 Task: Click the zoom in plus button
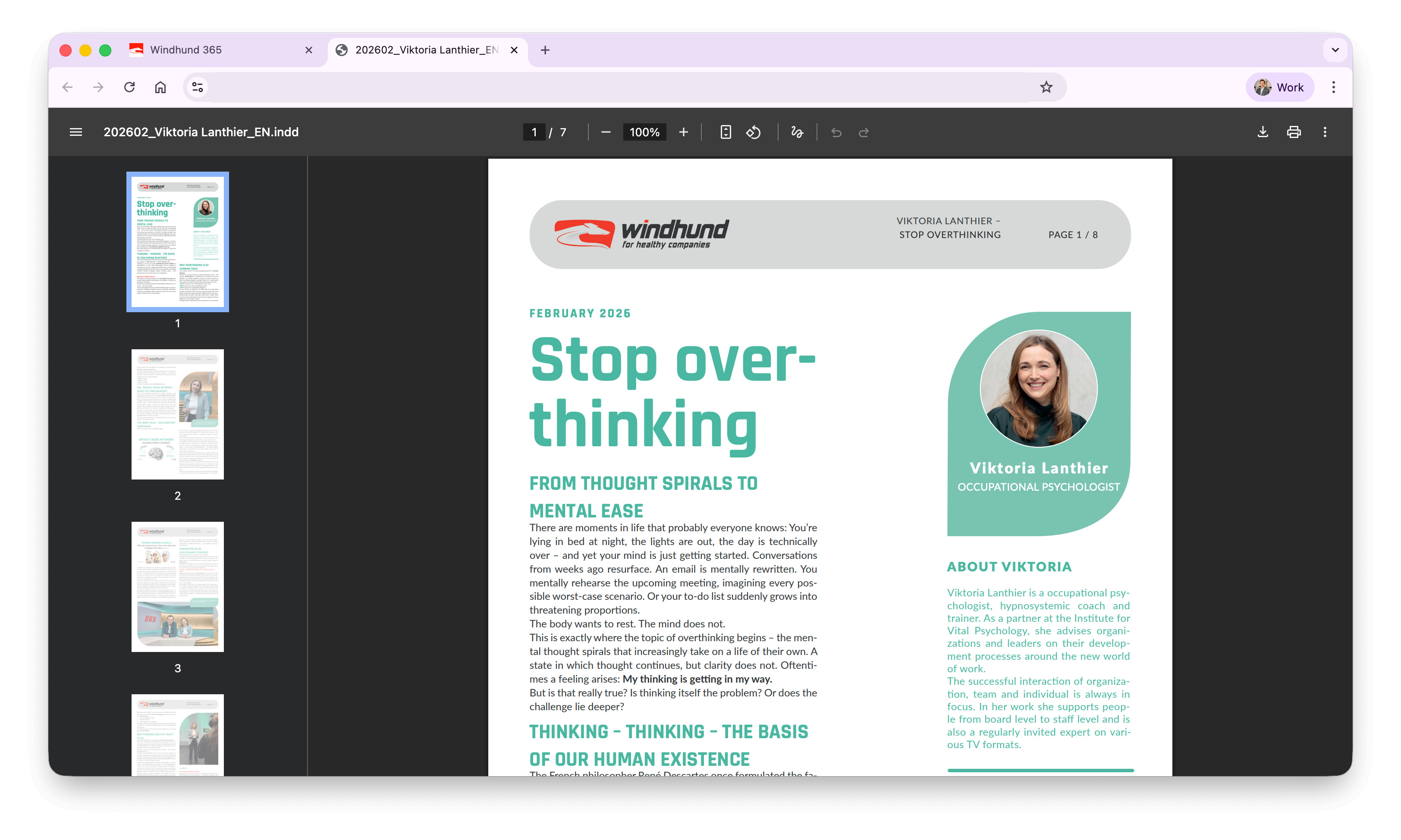point(683,132)
